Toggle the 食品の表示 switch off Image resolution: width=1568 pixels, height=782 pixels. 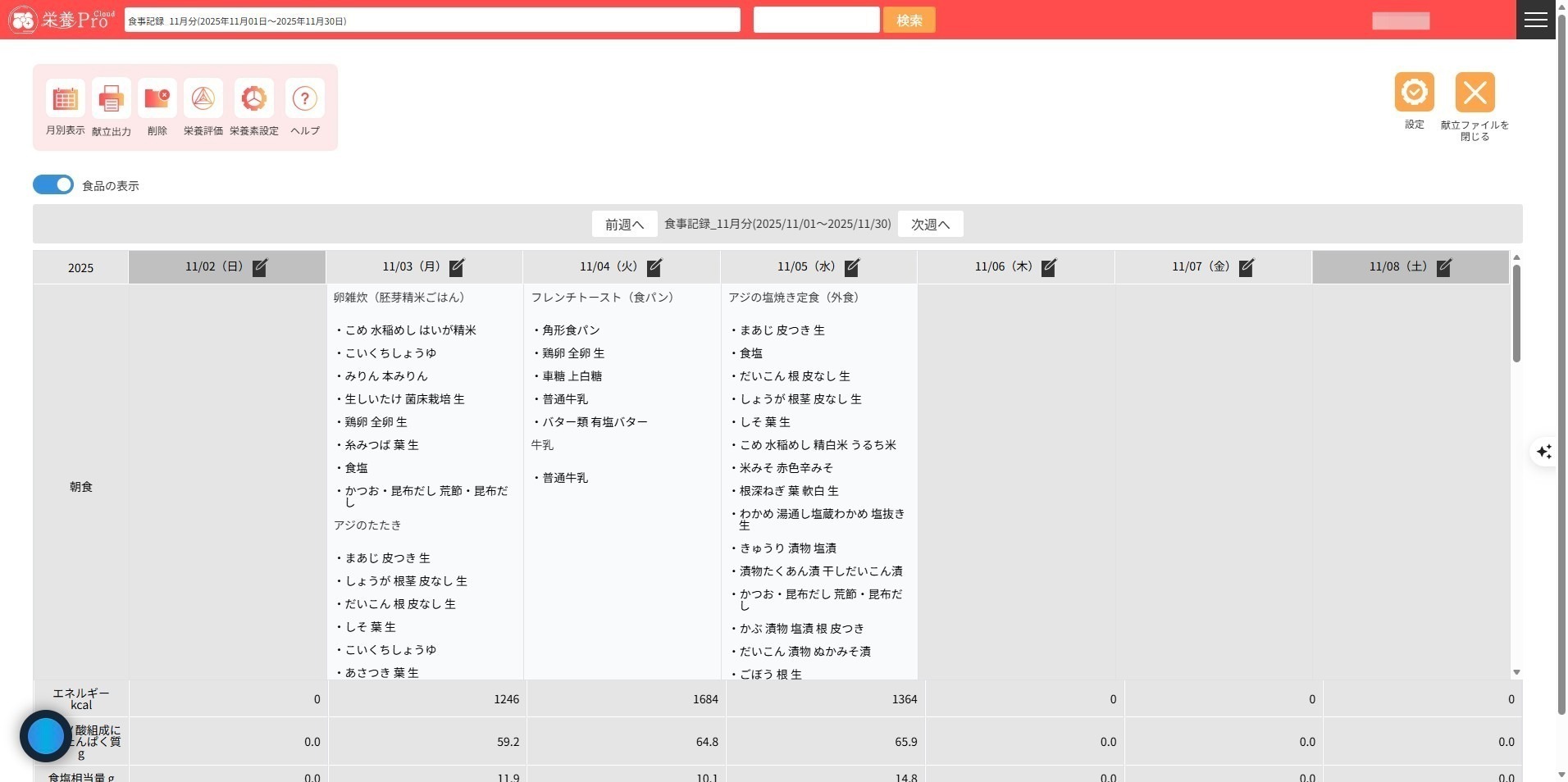point(53,185)
